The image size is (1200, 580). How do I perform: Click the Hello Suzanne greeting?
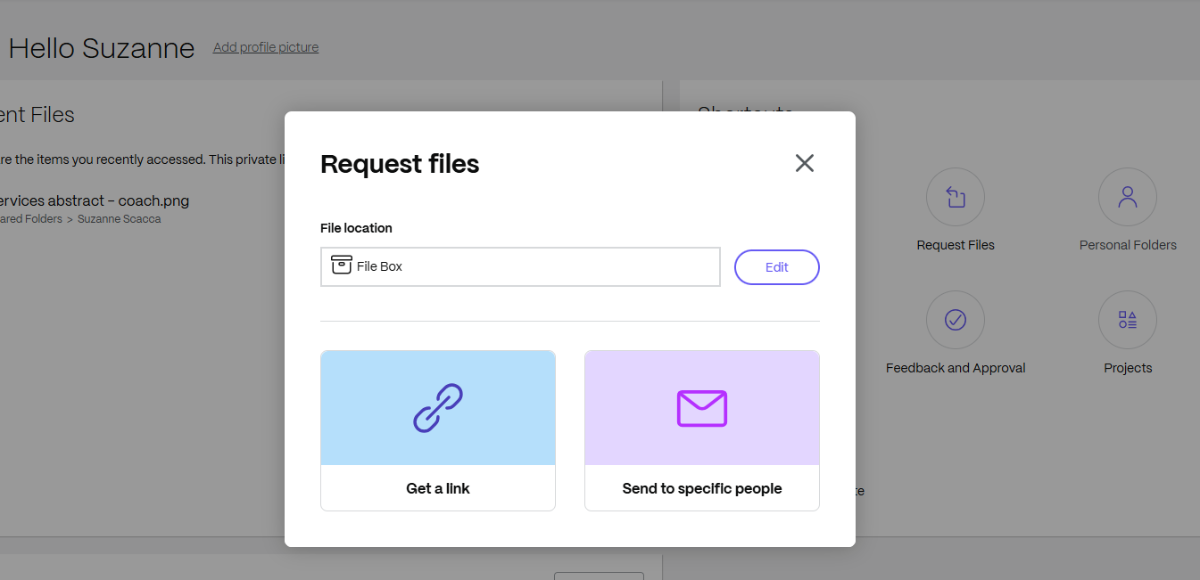(x=101, y=48)
